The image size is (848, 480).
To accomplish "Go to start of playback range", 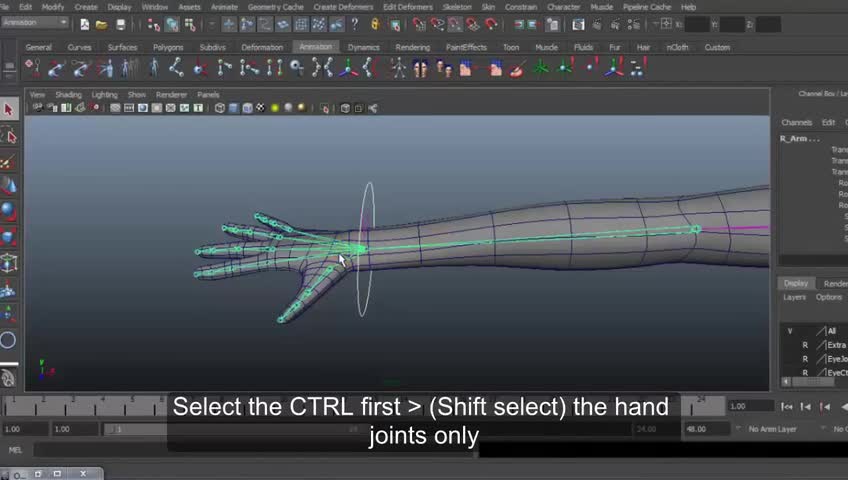I will tap(787, 406).
